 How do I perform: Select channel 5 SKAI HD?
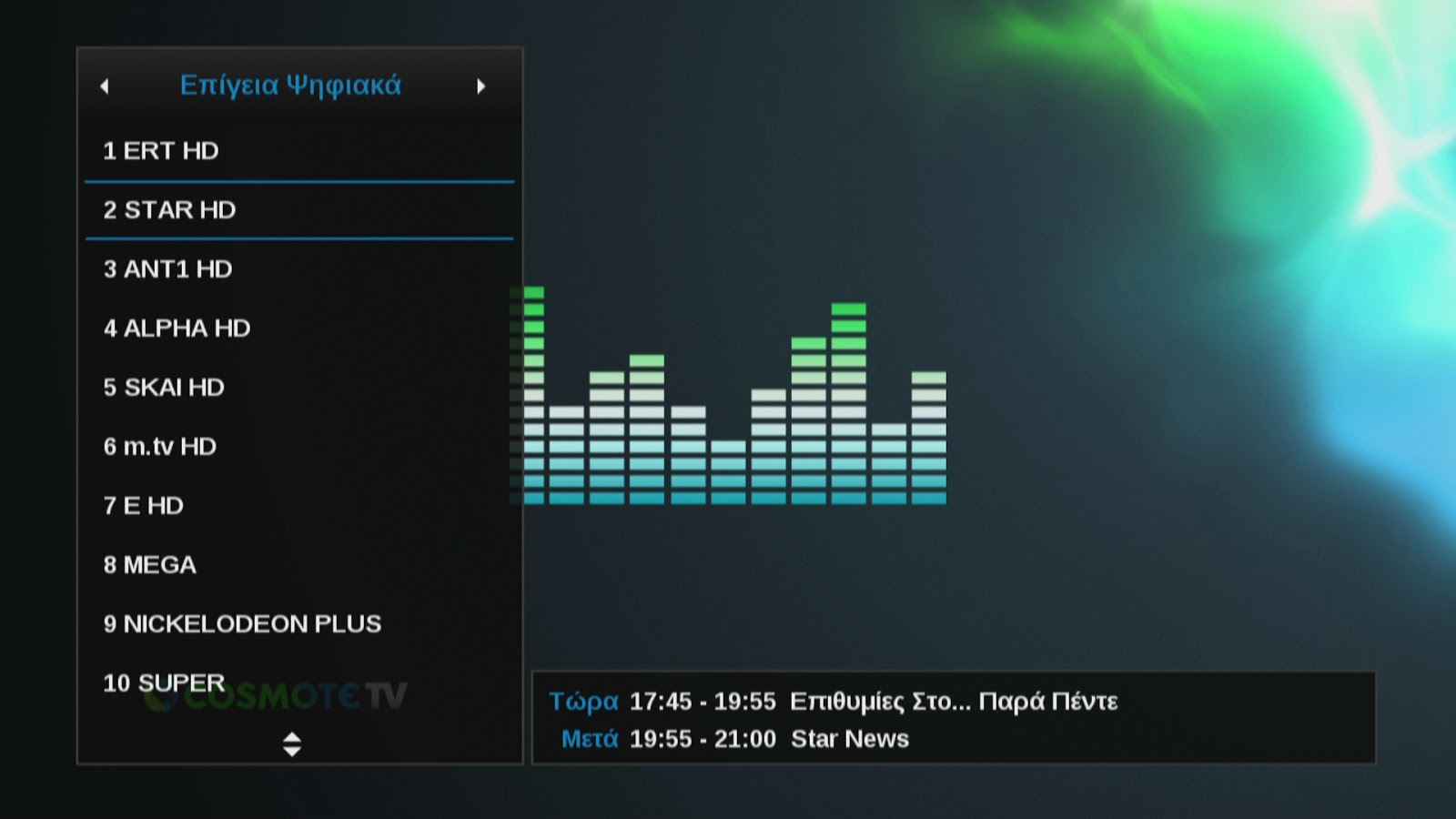pos(299,388)
